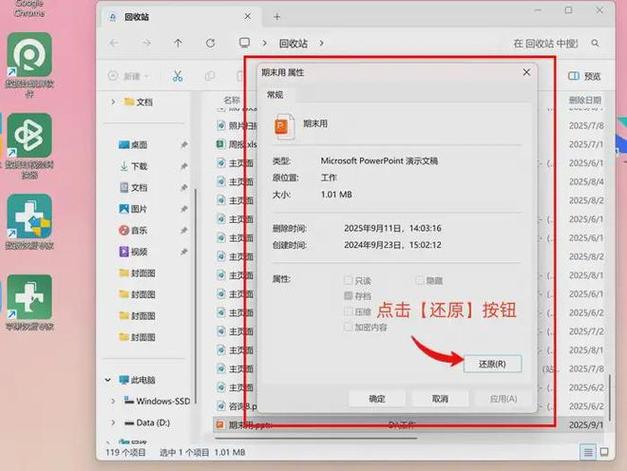Toggle the 压缩 checkbox
The image size is (627, 471).
click(348, 311)
